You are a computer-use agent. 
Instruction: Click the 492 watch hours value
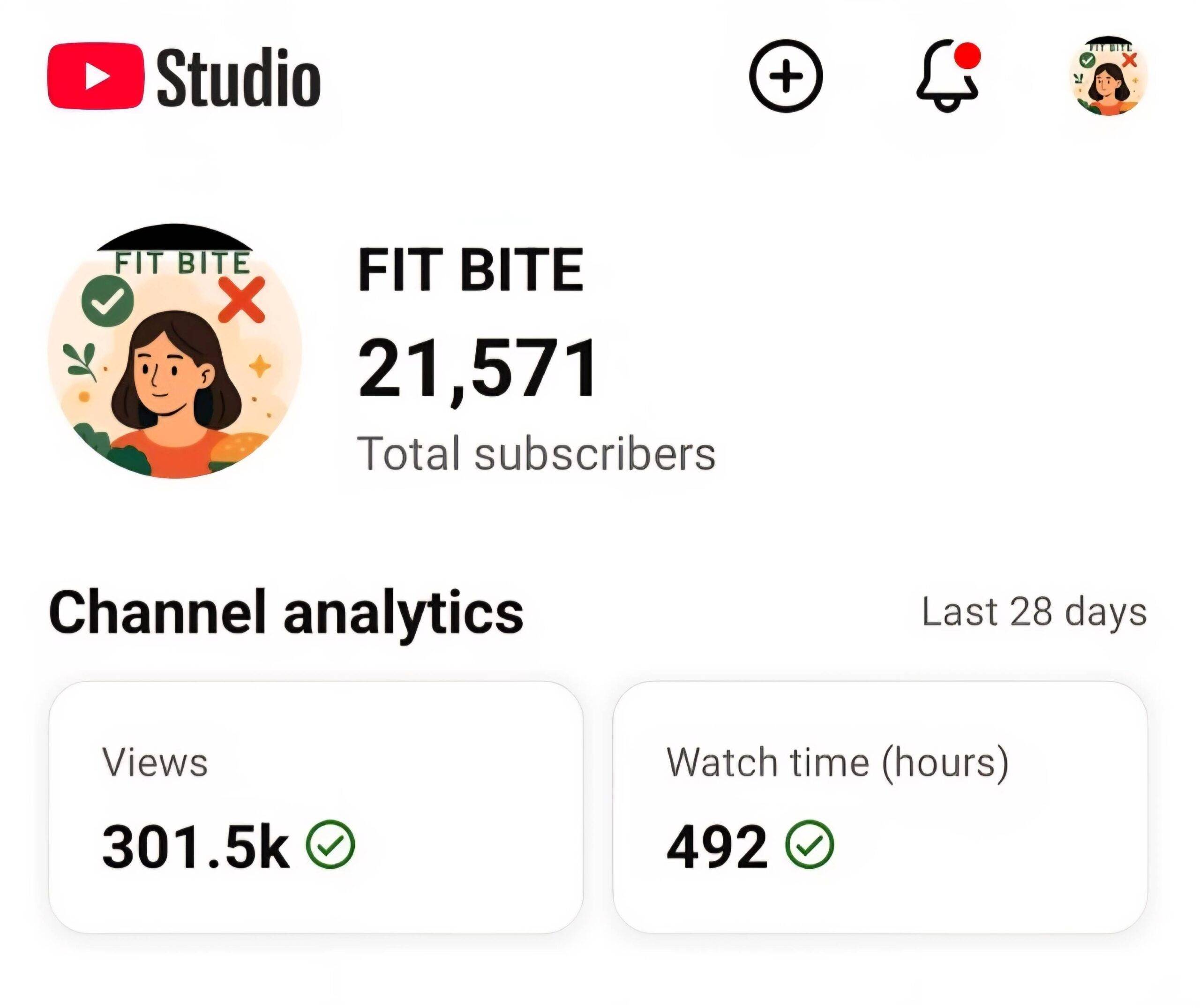pyautogui.click(x=717, y=847)
